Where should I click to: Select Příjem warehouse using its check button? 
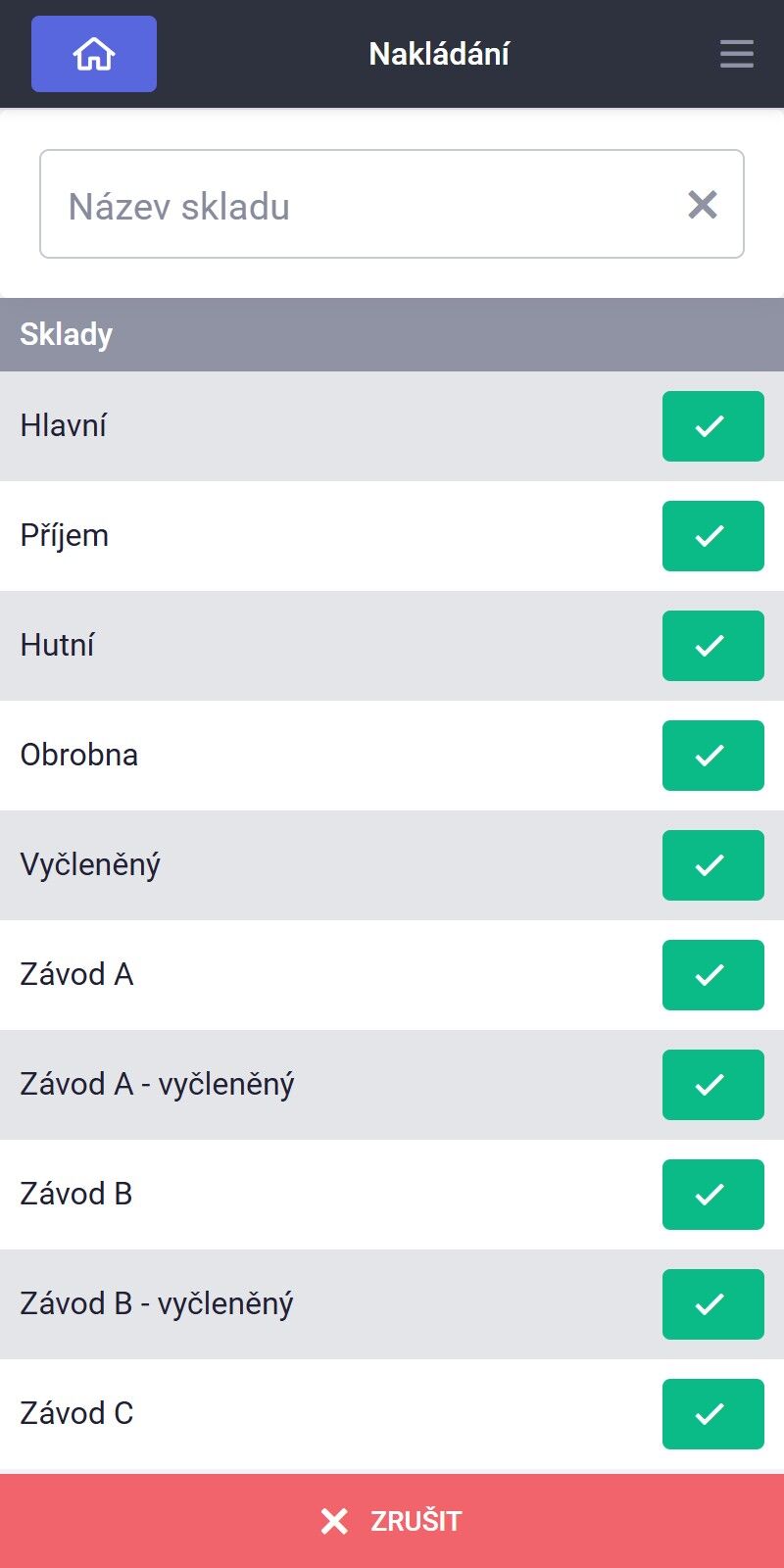pyautogui.click(x=713, y=536)
